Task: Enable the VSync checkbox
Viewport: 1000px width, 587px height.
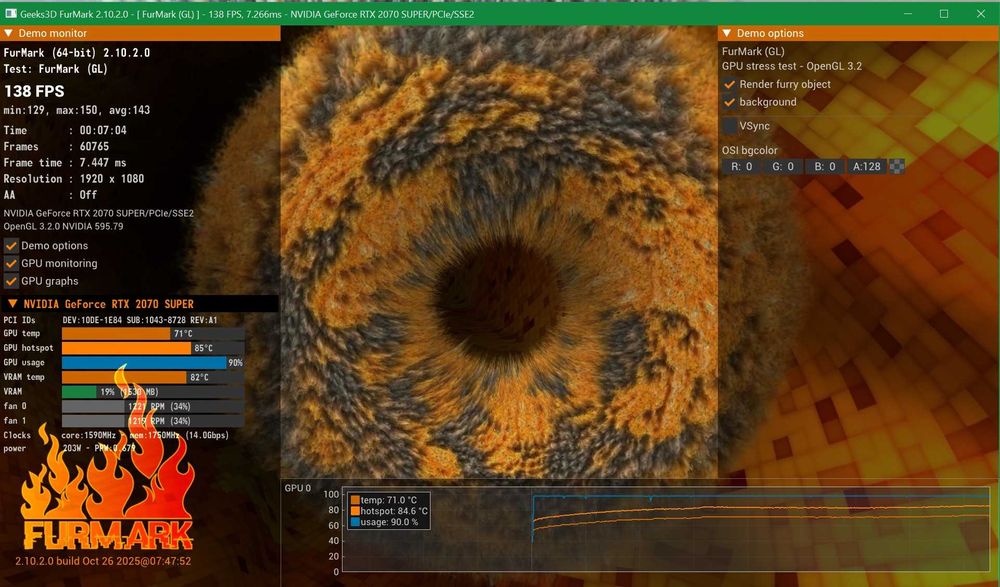Action: coord(730,126)
